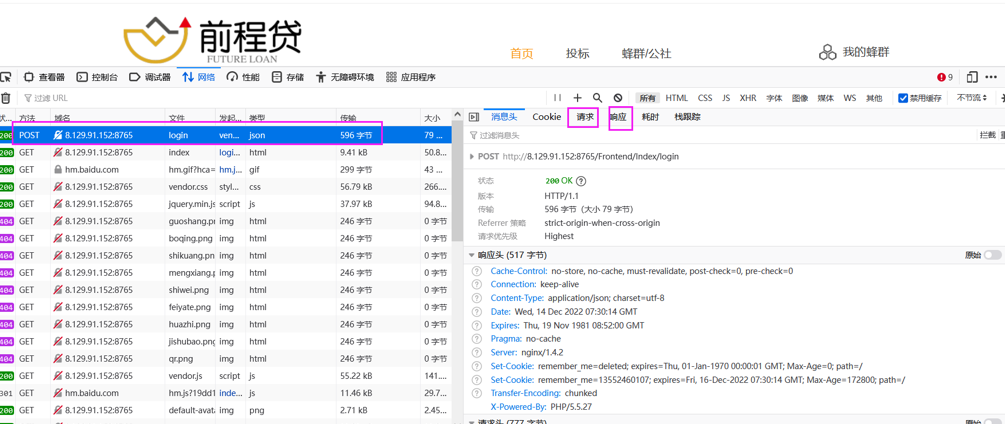Open the 栈跟踪 stack trace tab
Image resolution: width=1005 pixels, height=424 pixels.
687,117
